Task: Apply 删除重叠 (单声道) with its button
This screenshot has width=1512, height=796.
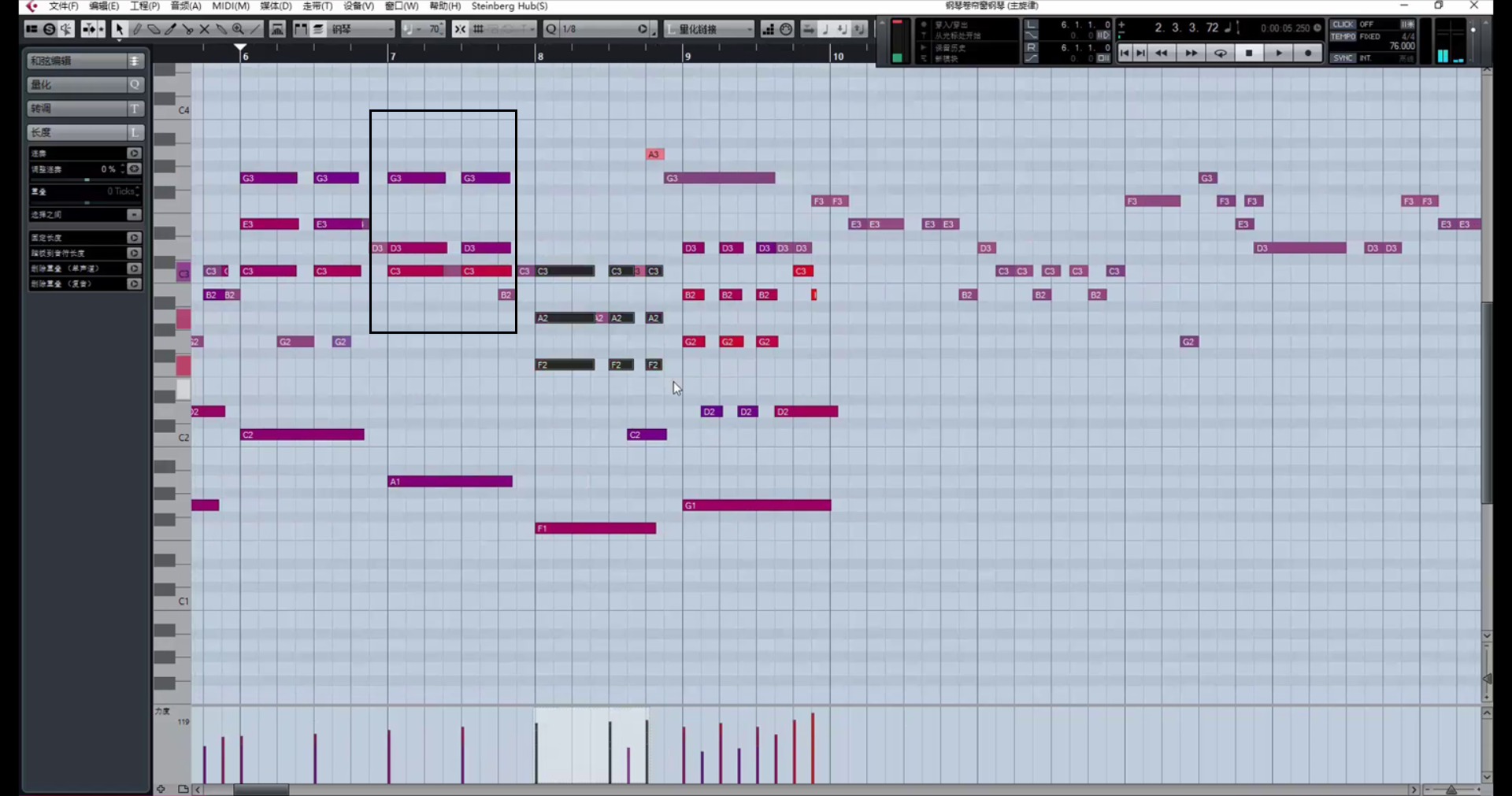Action: pyautogui.click(x=134, y=268)
